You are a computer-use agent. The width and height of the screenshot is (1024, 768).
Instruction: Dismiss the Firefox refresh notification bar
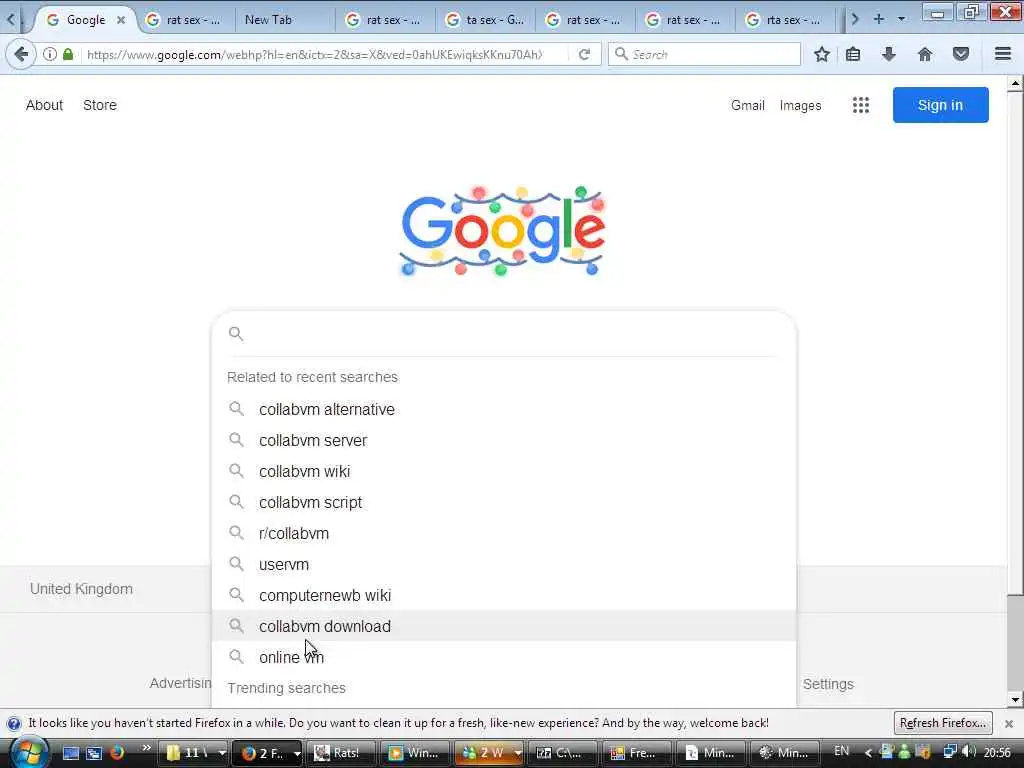click(x=1009, y=724)
